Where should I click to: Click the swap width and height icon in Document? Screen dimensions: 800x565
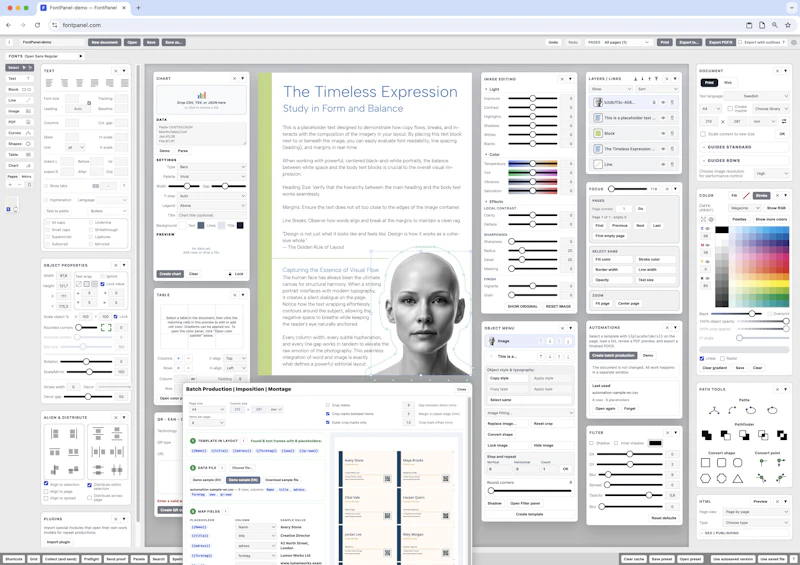pyautogui.click(x=784, y=121)
